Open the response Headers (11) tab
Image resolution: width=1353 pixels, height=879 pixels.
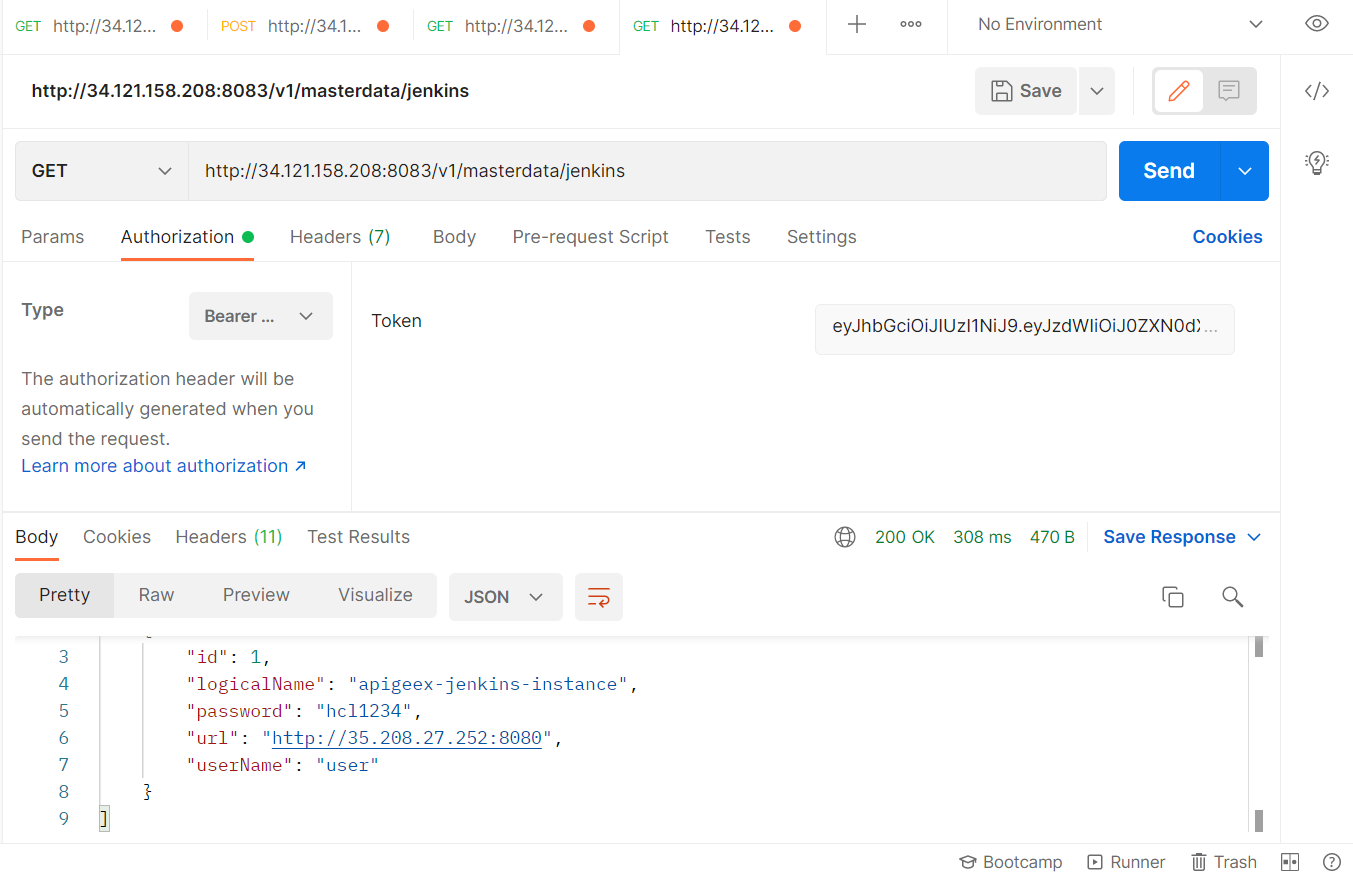point(229,537)
